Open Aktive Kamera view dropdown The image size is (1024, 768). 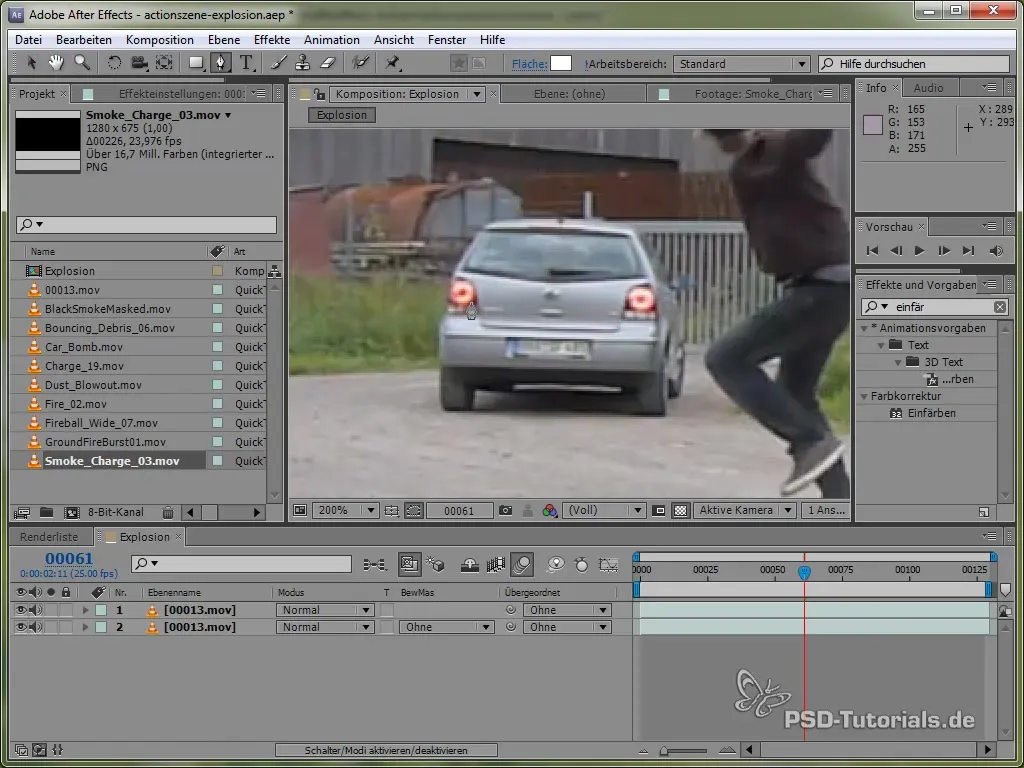(x=744, y=511)
